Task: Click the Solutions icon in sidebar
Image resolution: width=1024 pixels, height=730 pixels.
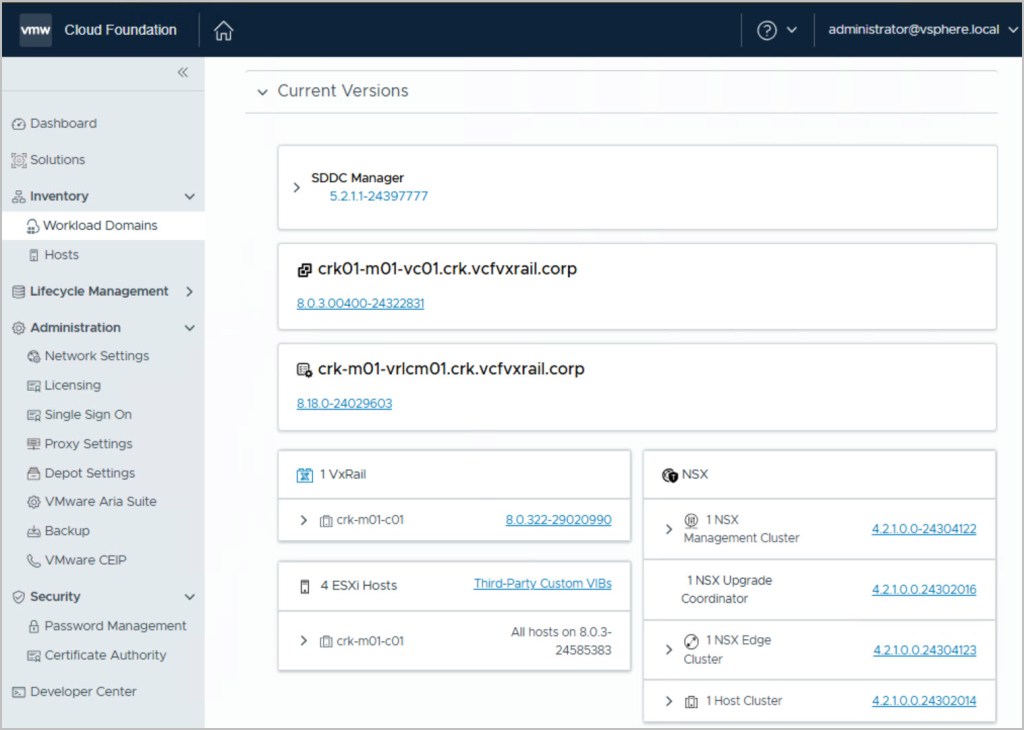Action: coord(18,160)
